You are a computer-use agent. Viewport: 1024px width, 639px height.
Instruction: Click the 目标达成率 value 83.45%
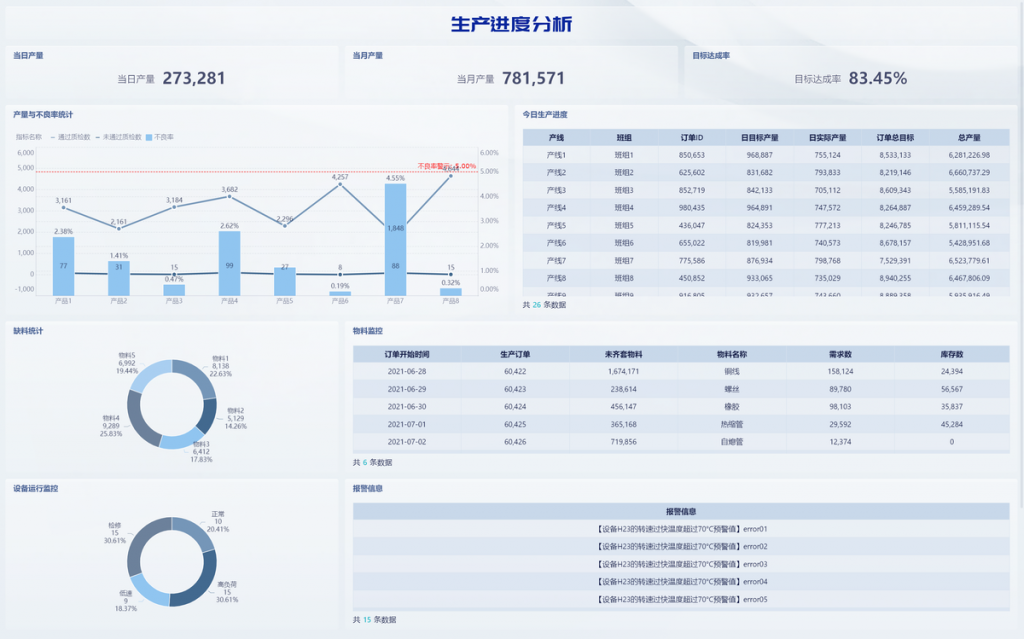pos(877,78)
